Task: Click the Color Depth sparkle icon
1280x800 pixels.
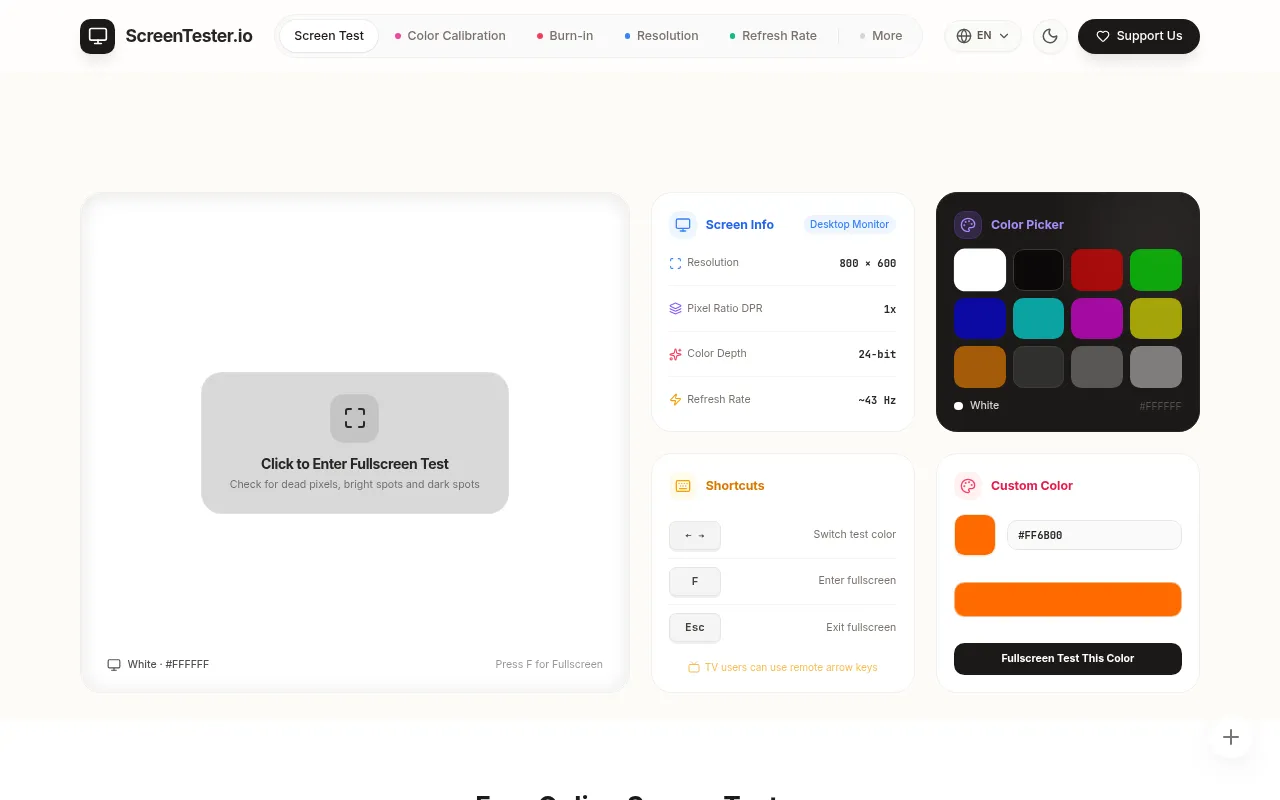Action: [x=675, y=354]
